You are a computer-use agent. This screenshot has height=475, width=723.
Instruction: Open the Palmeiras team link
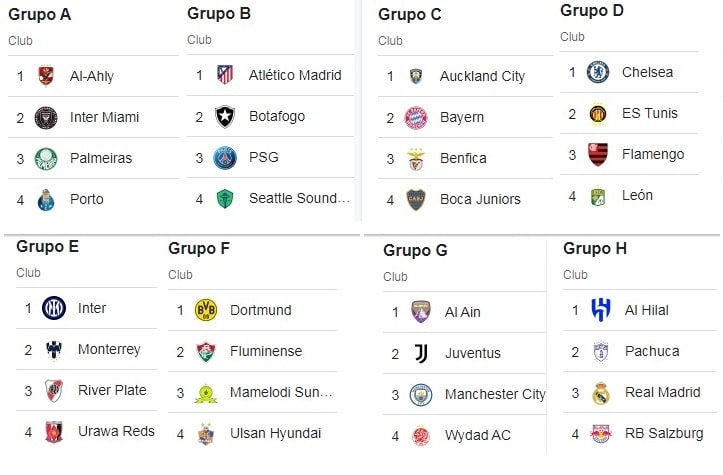click(x=101, y=159)
